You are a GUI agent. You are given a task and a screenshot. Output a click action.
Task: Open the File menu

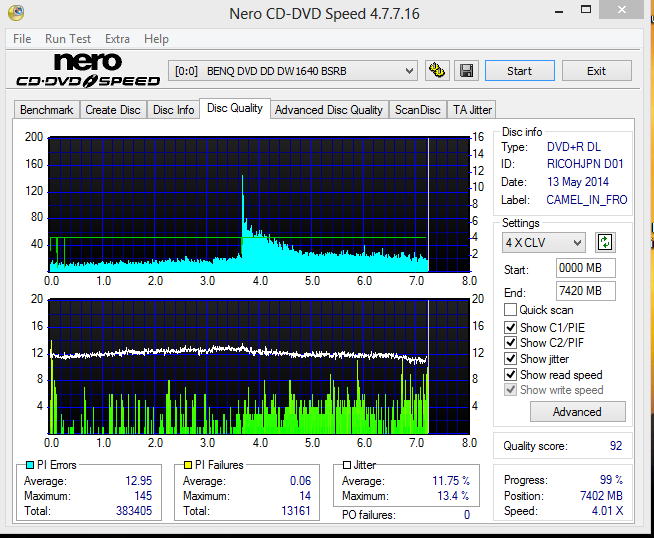click(x=22, y=39)
